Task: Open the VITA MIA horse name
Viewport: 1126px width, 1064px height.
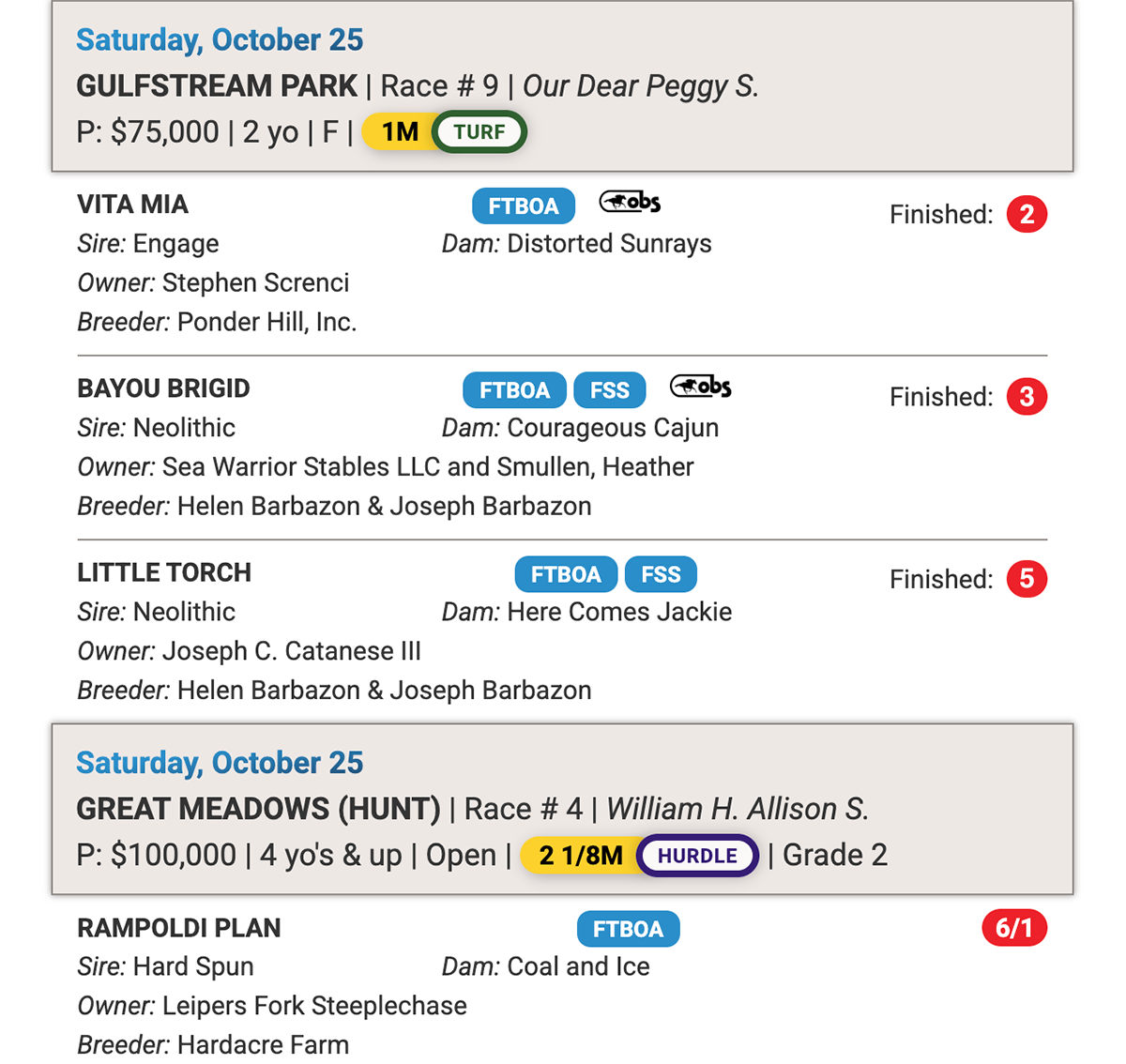Action: [132, 205]
